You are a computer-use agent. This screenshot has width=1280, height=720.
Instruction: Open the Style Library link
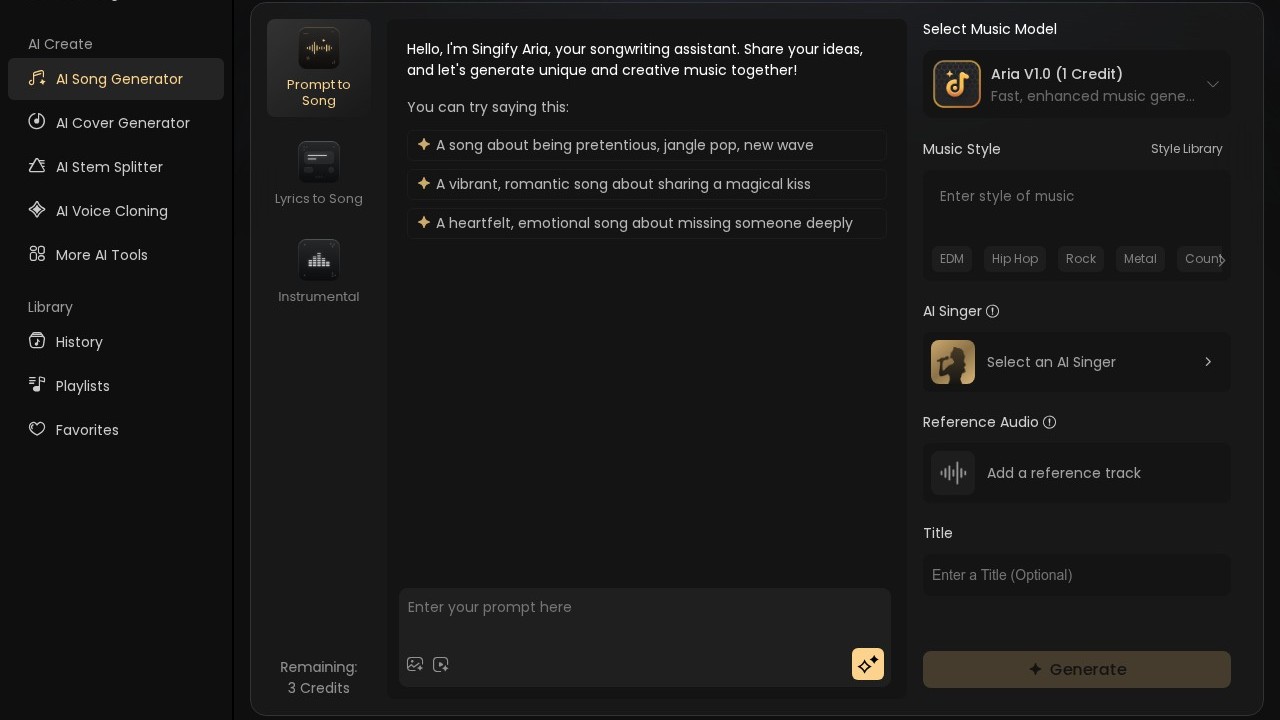[1186, 149]
